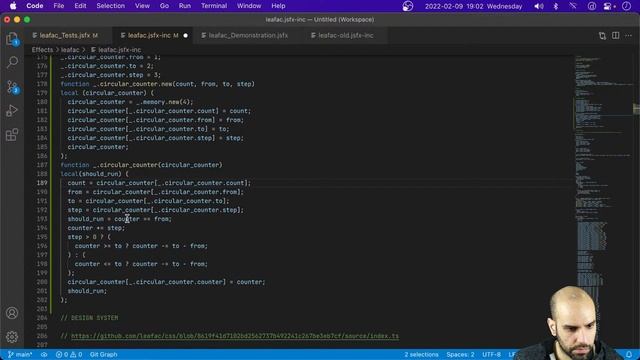Click the main* branch in status bar
This screenshot has height=360, width=640.
[20, 354]
